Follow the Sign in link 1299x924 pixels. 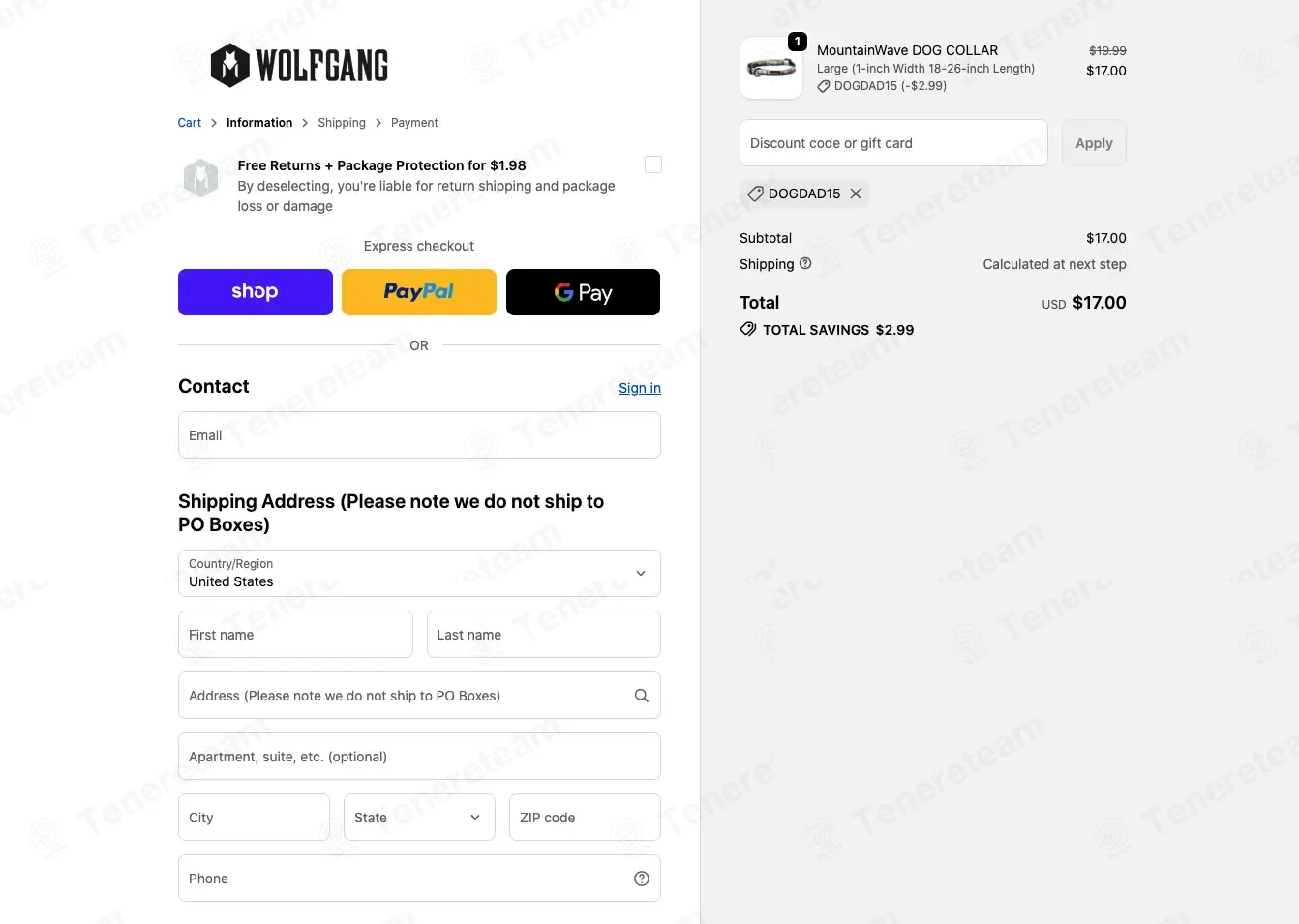(640, 388)
